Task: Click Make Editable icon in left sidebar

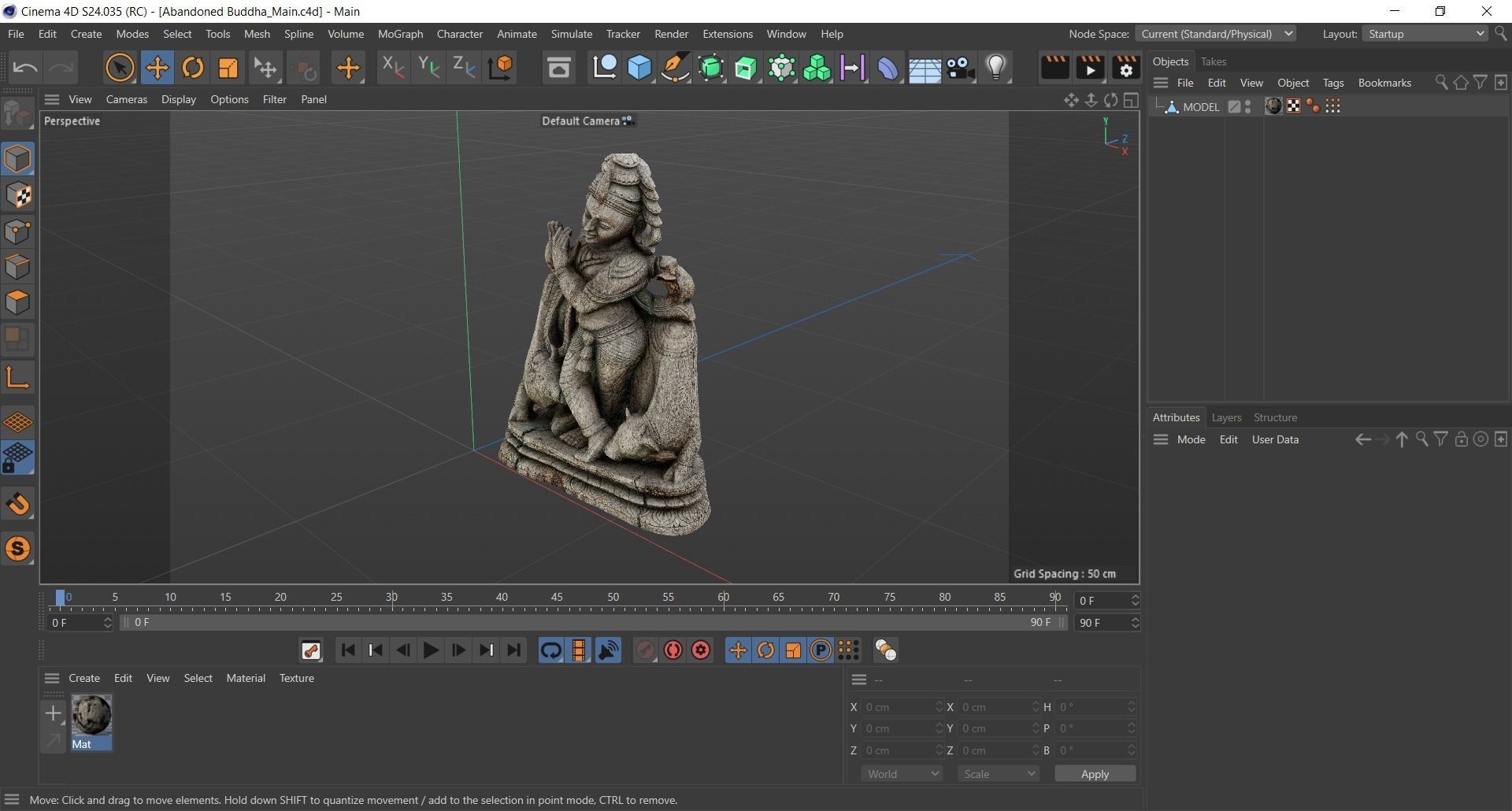Action: click(17, 114)
